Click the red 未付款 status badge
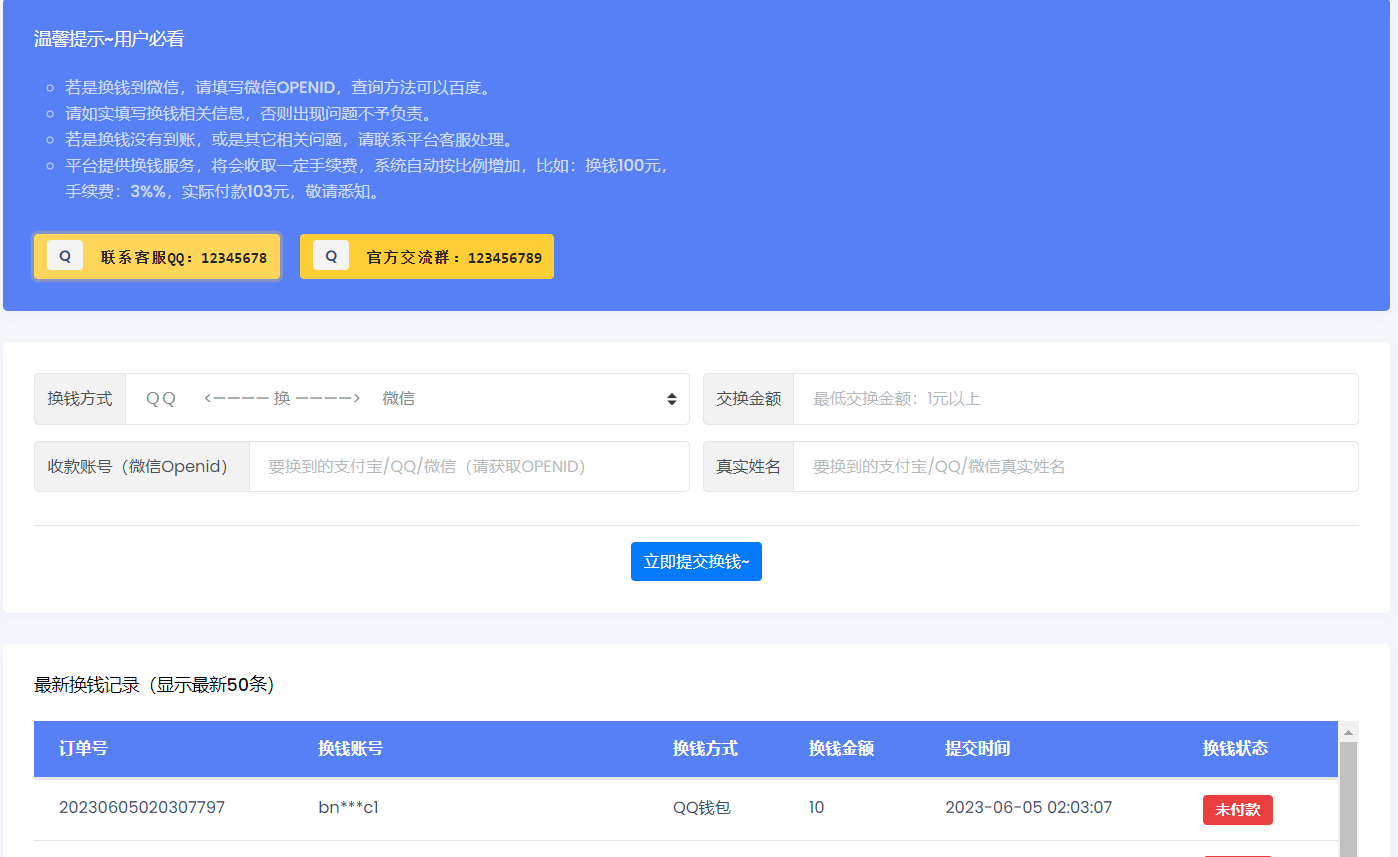The height and width of the screenshot is (857, 1398). coord(1238,810)
